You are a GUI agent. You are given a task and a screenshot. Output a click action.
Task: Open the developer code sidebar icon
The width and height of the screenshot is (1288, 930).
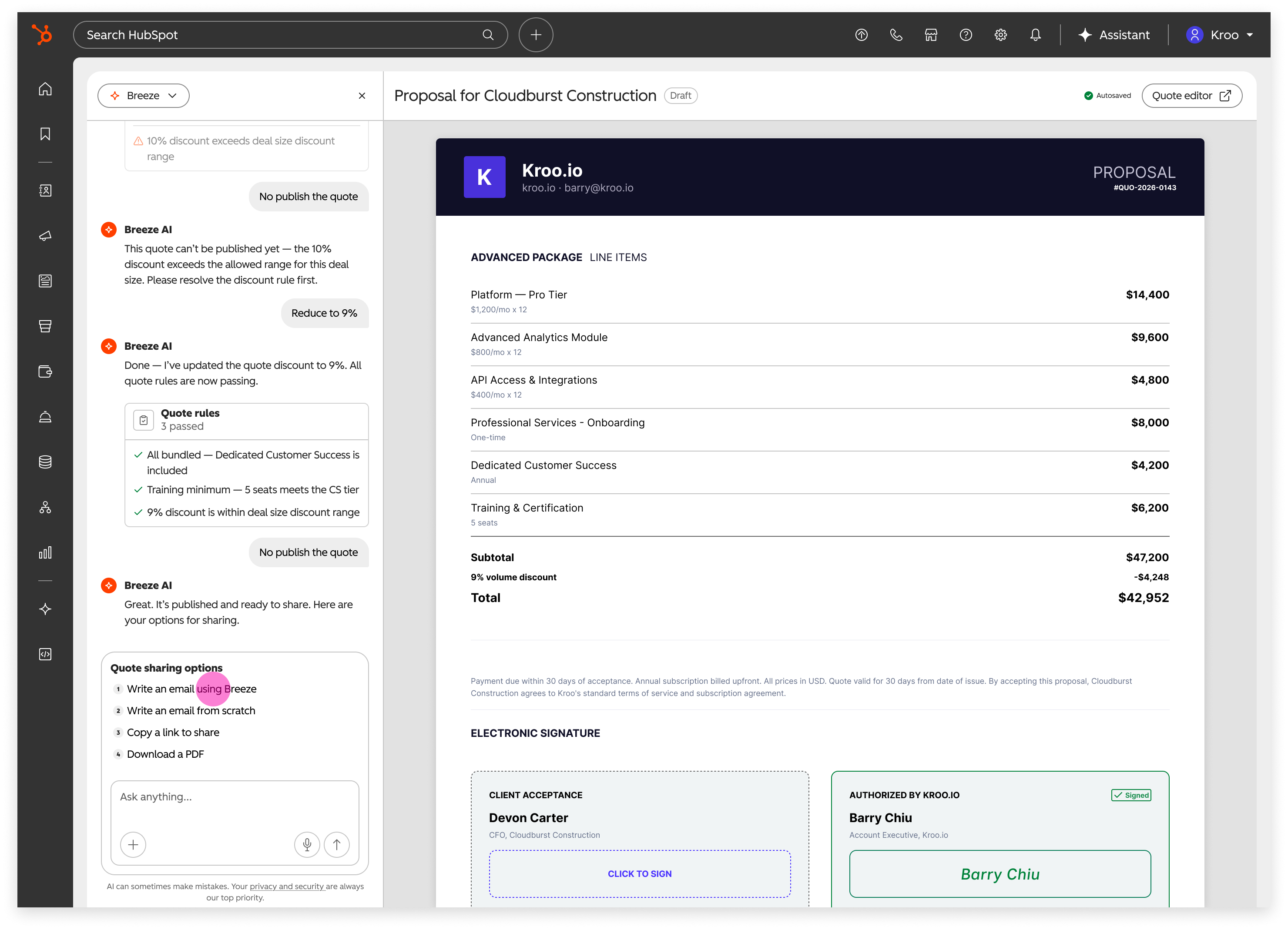point(45,654)
